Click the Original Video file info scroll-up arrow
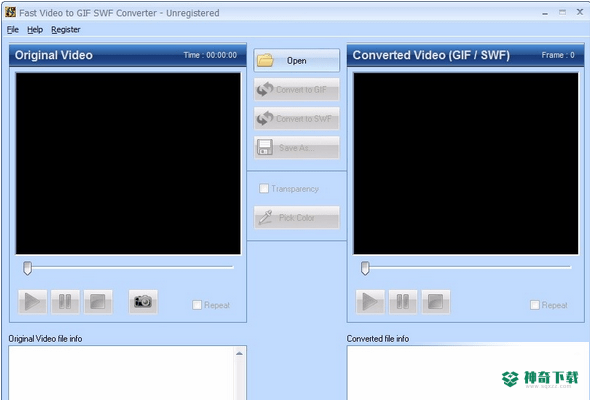The height and width of the screenshot is (400, 590). point(239,353)
